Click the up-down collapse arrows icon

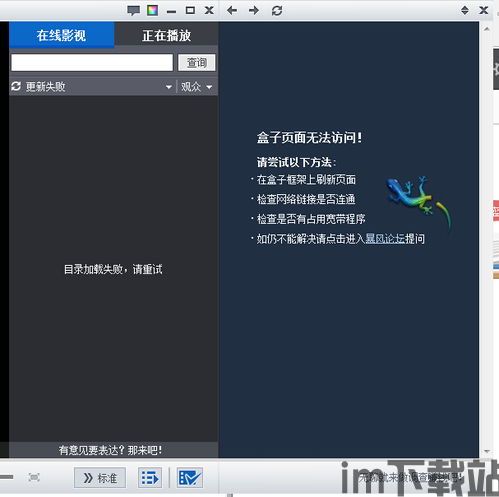[x=465, y=10]
